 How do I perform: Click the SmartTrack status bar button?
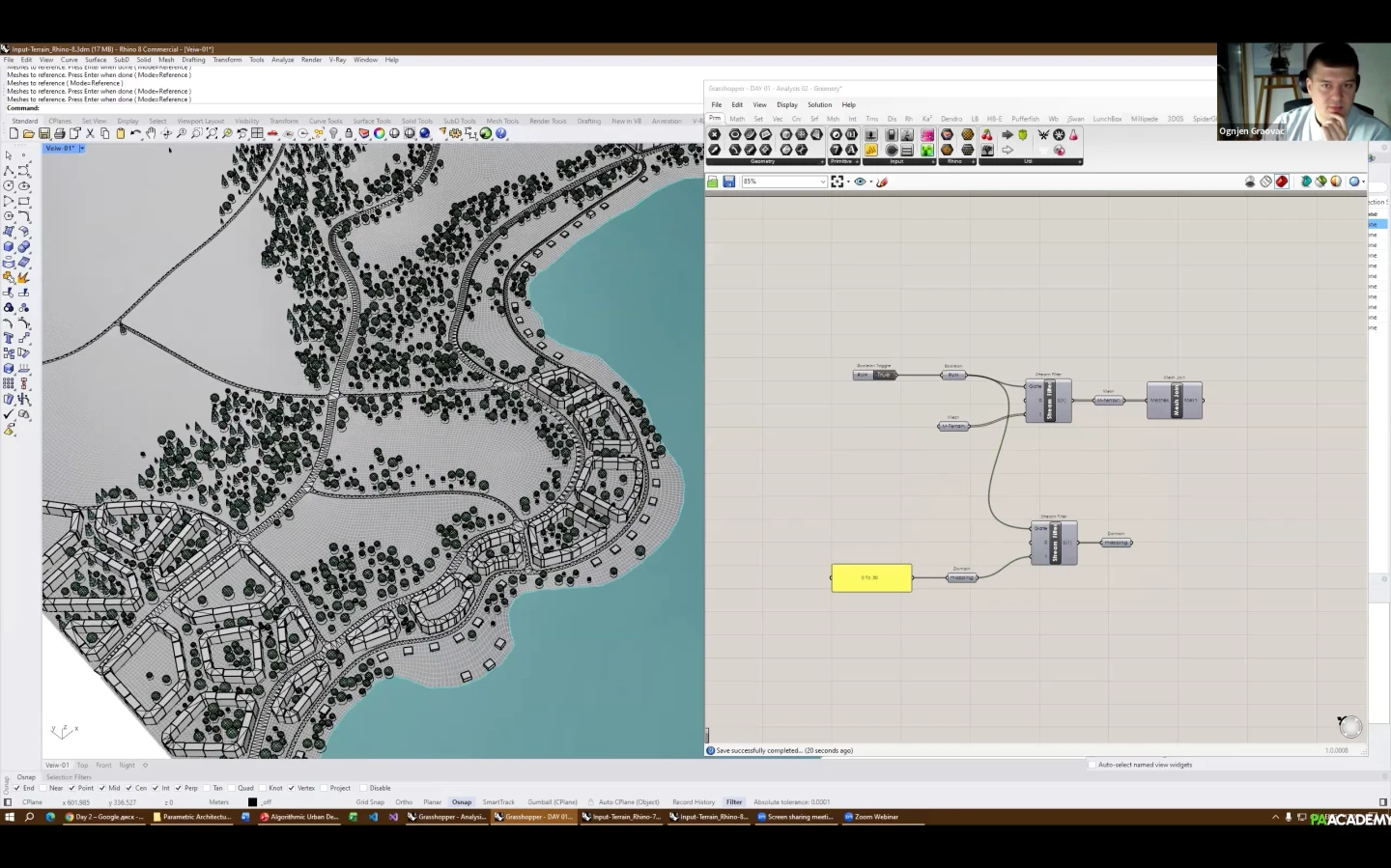pos(498,802)
